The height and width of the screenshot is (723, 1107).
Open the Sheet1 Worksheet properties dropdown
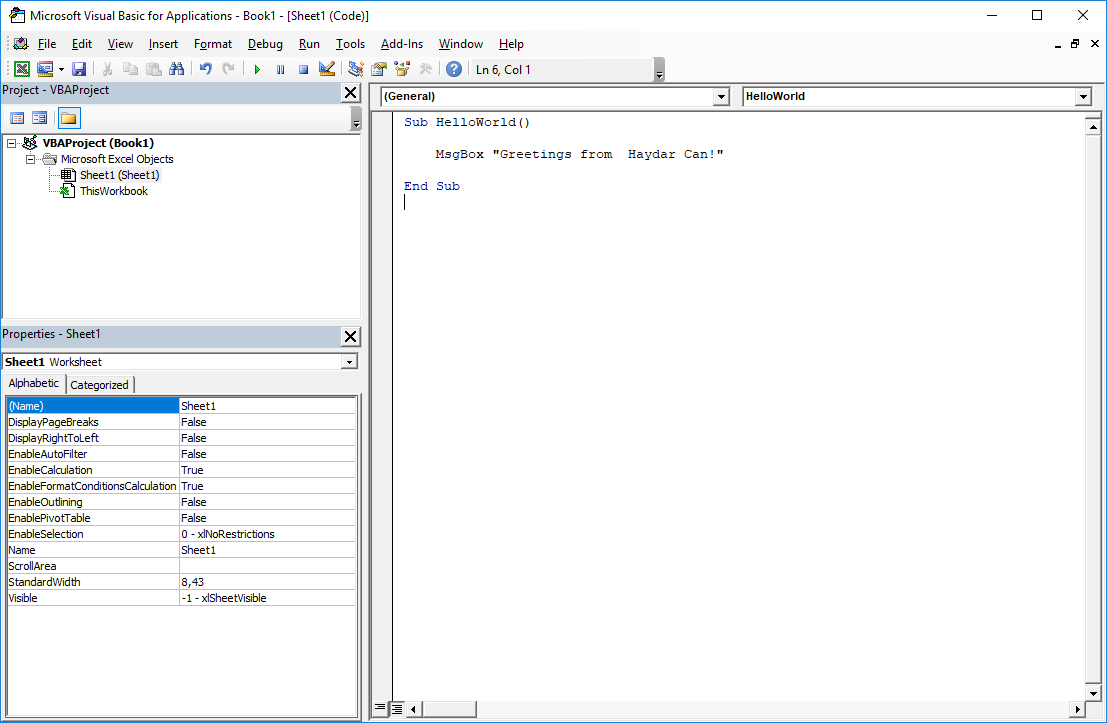click(349, 362)
